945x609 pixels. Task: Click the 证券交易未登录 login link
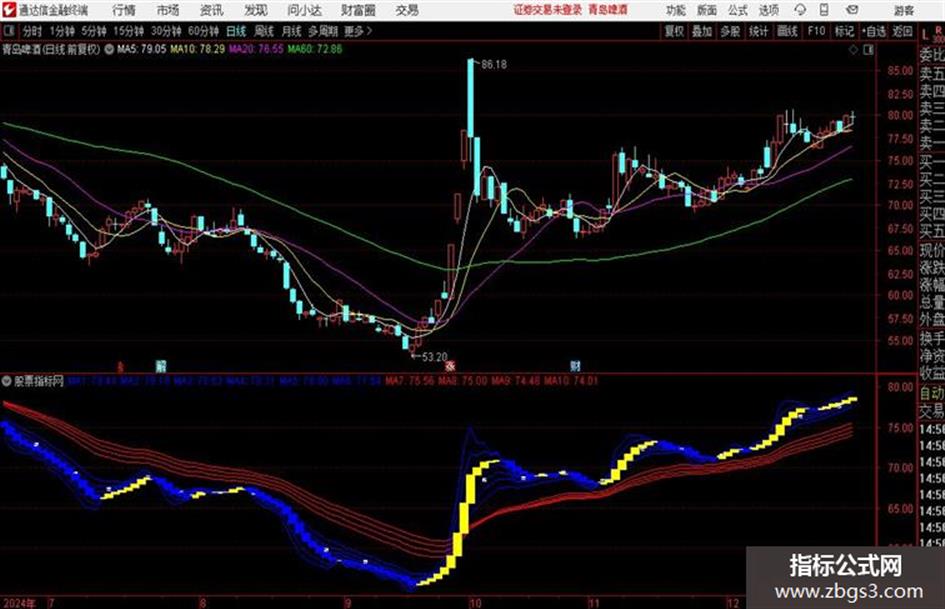tap(548, 10)
